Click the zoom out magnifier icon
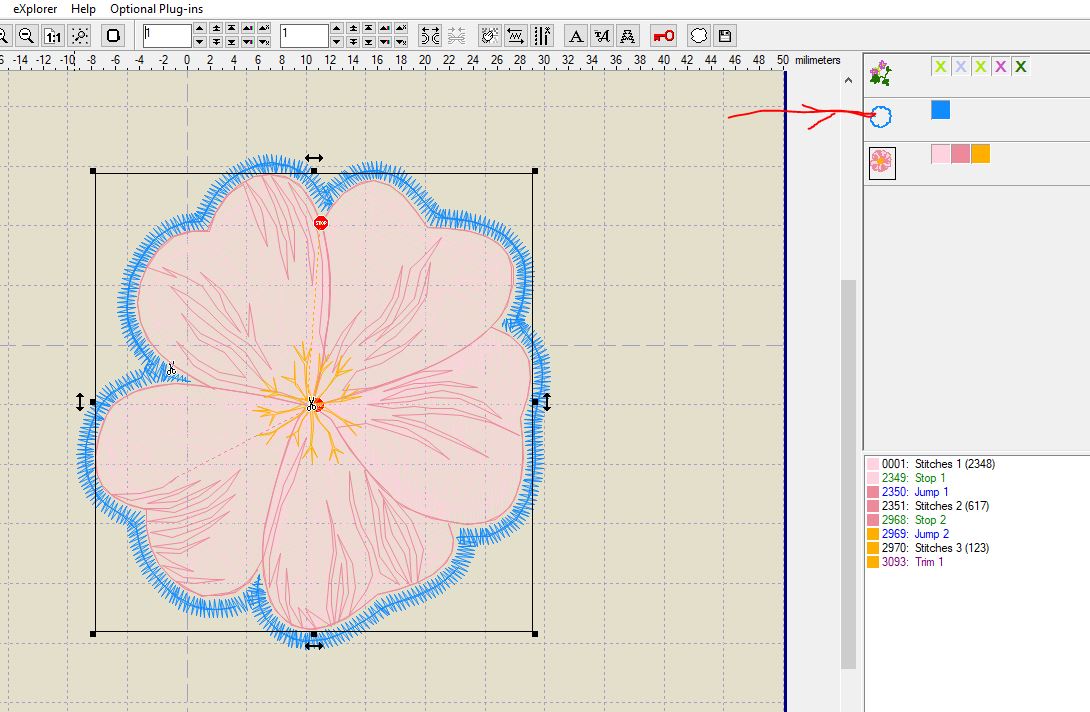The image size is (1090, 712). click(x=27, y=36)
